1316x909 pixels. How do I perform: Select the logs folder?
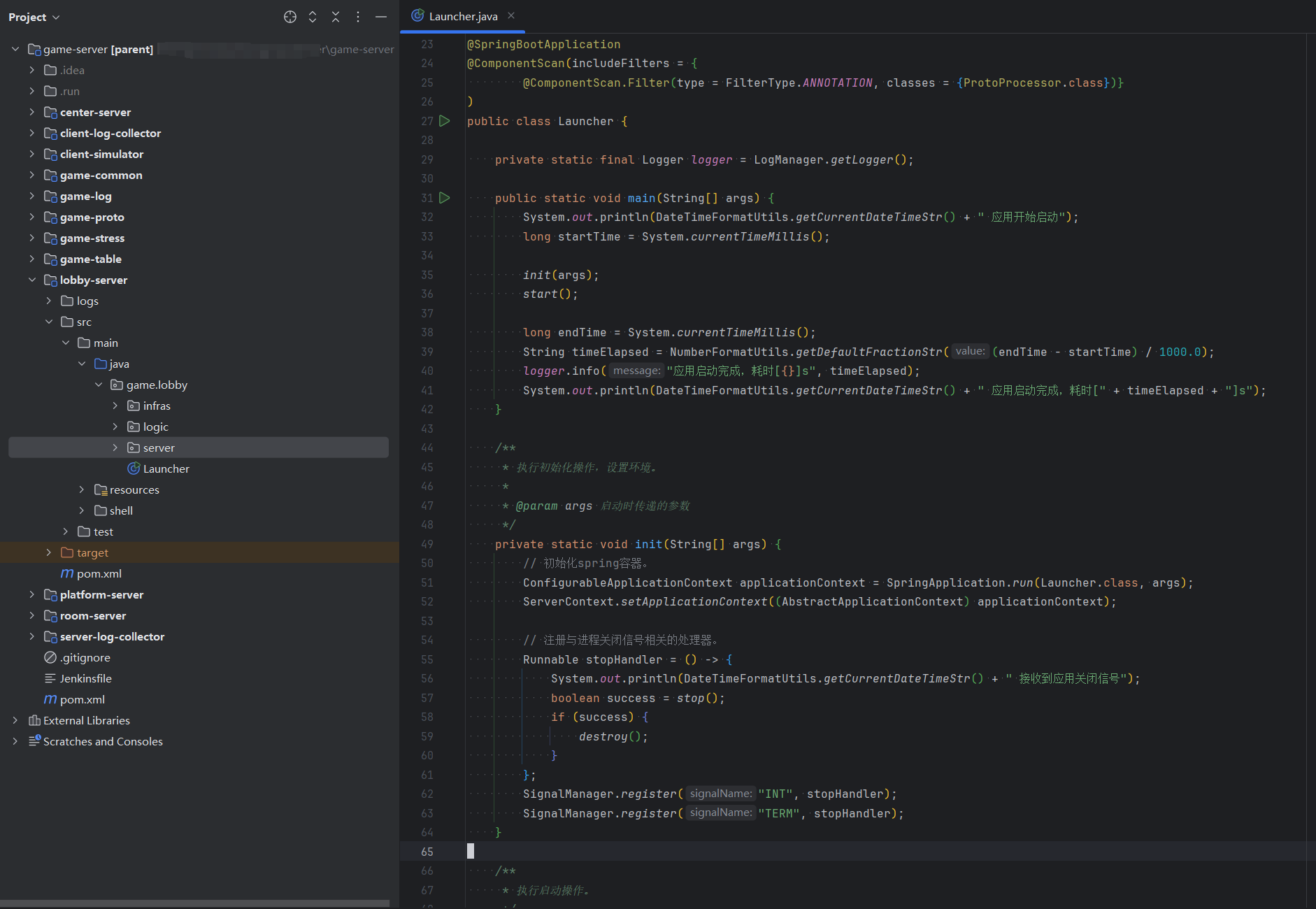87,301
